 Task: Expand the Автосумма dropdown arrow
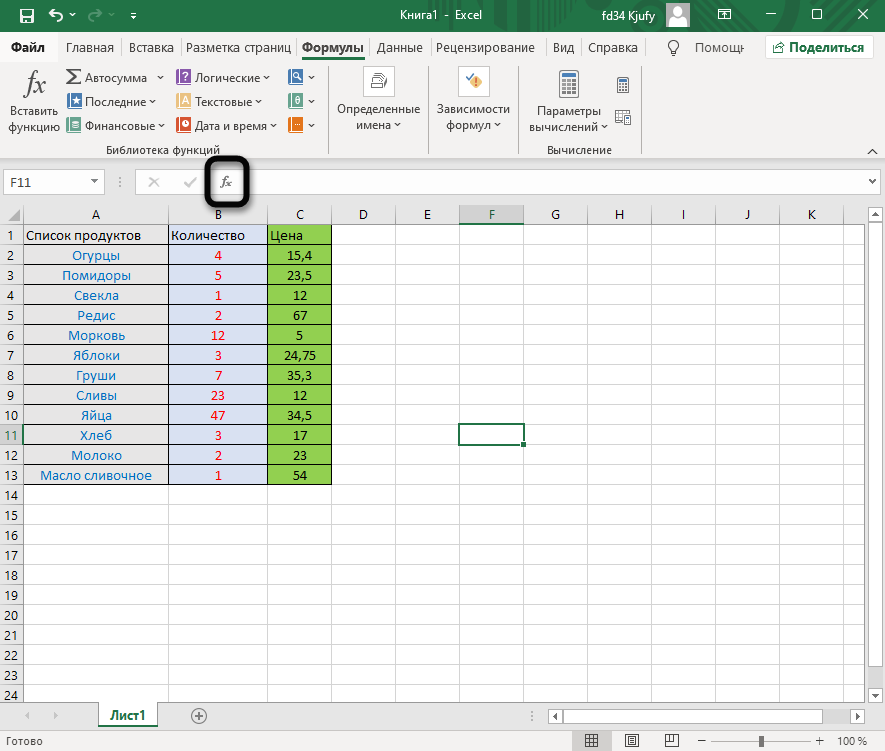[x=160, y=78]
